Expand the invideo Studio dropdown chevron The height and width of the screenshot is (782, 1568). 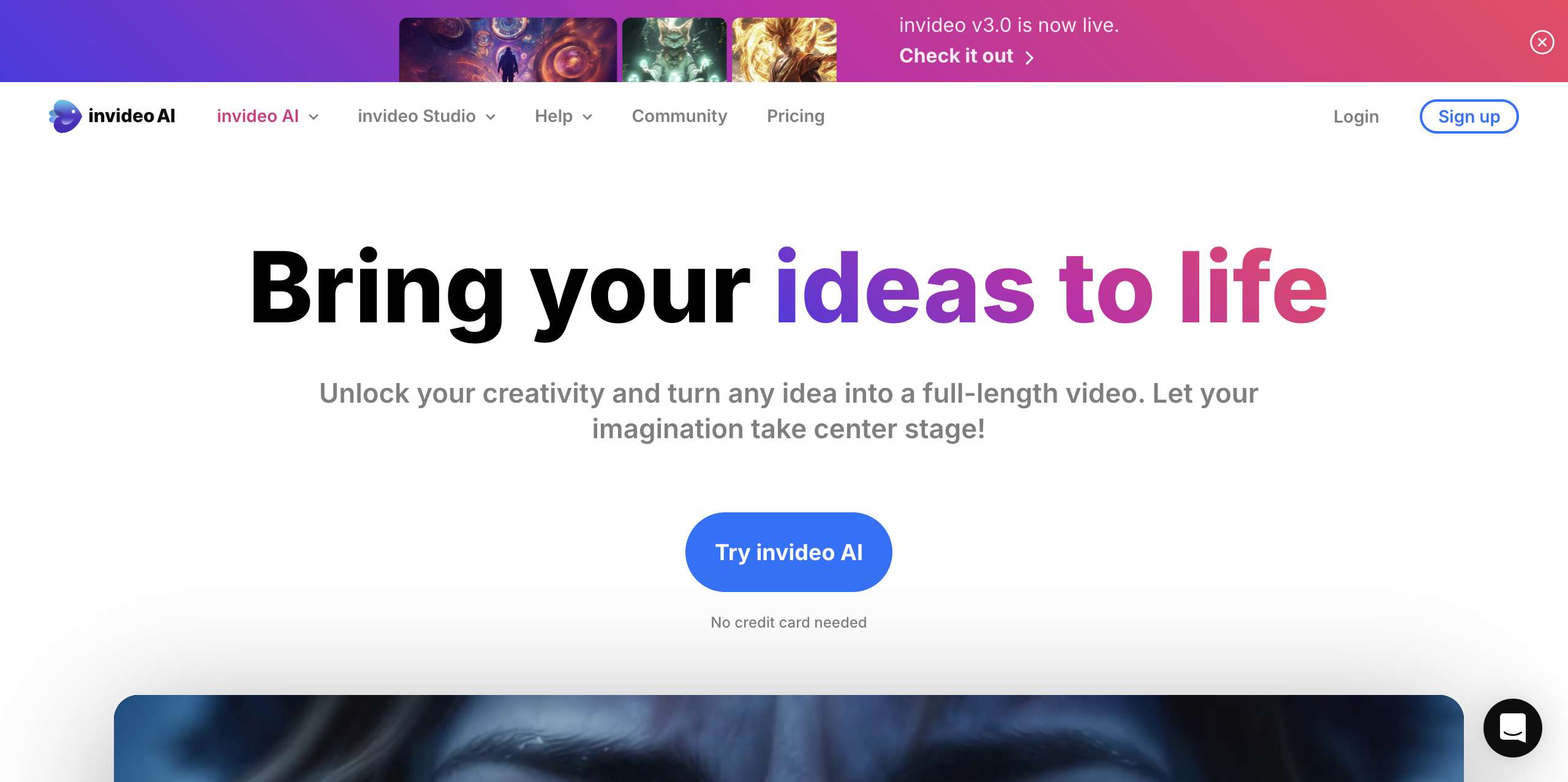pyautogui.click(x=491, y=117)
